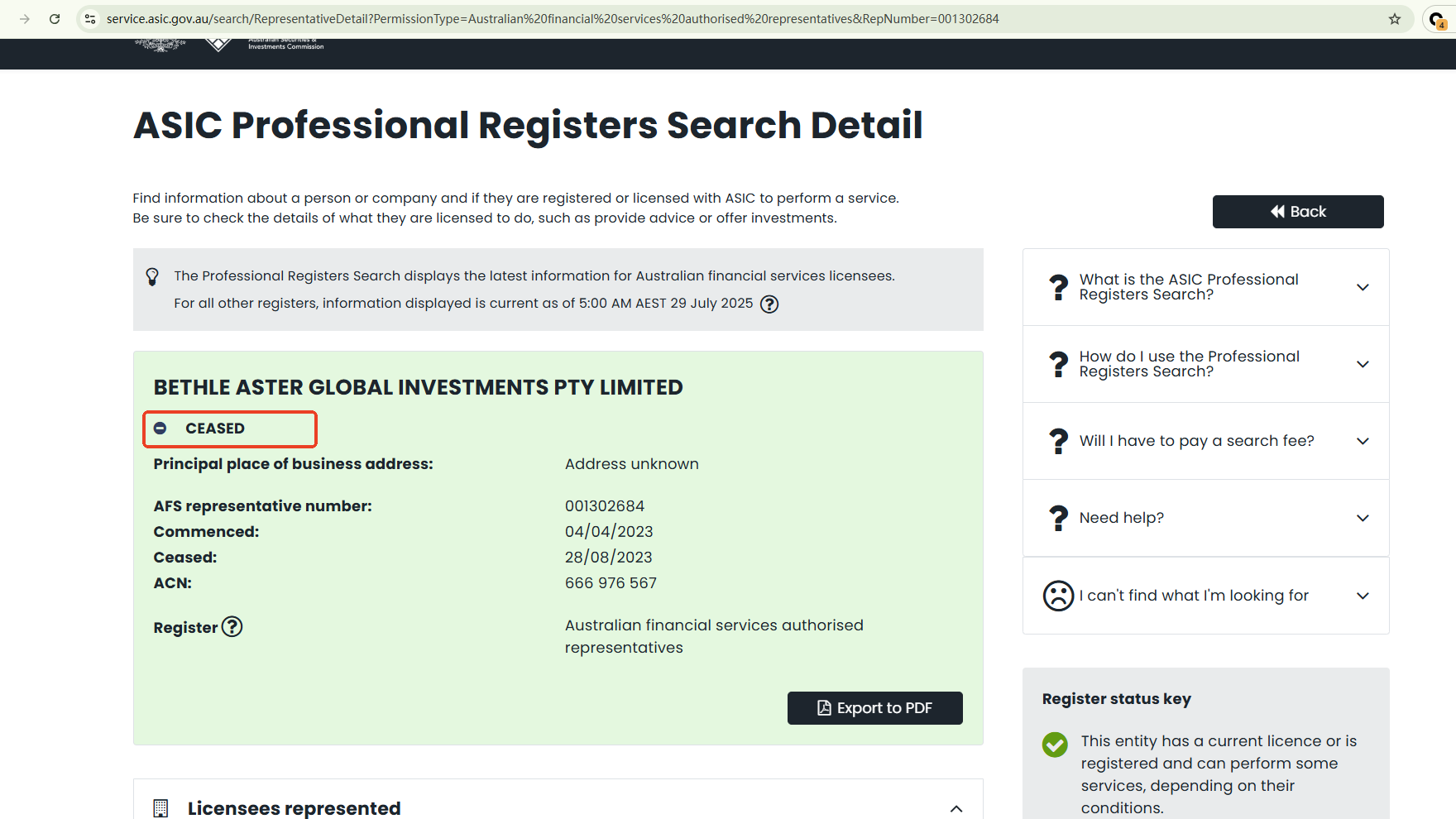
Task: Click the question mark icon next to Register
Action: point(232,627)
